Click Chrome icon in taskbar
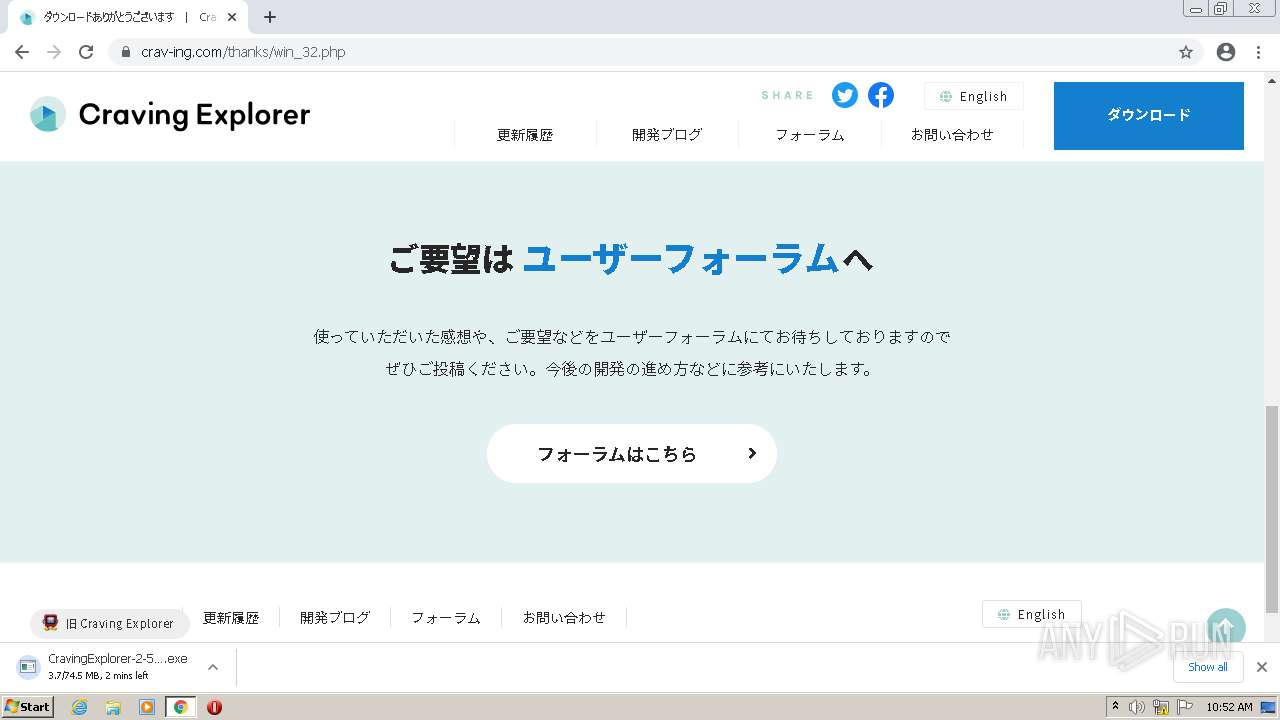The image size is (1280, 720). pos(181,707)
